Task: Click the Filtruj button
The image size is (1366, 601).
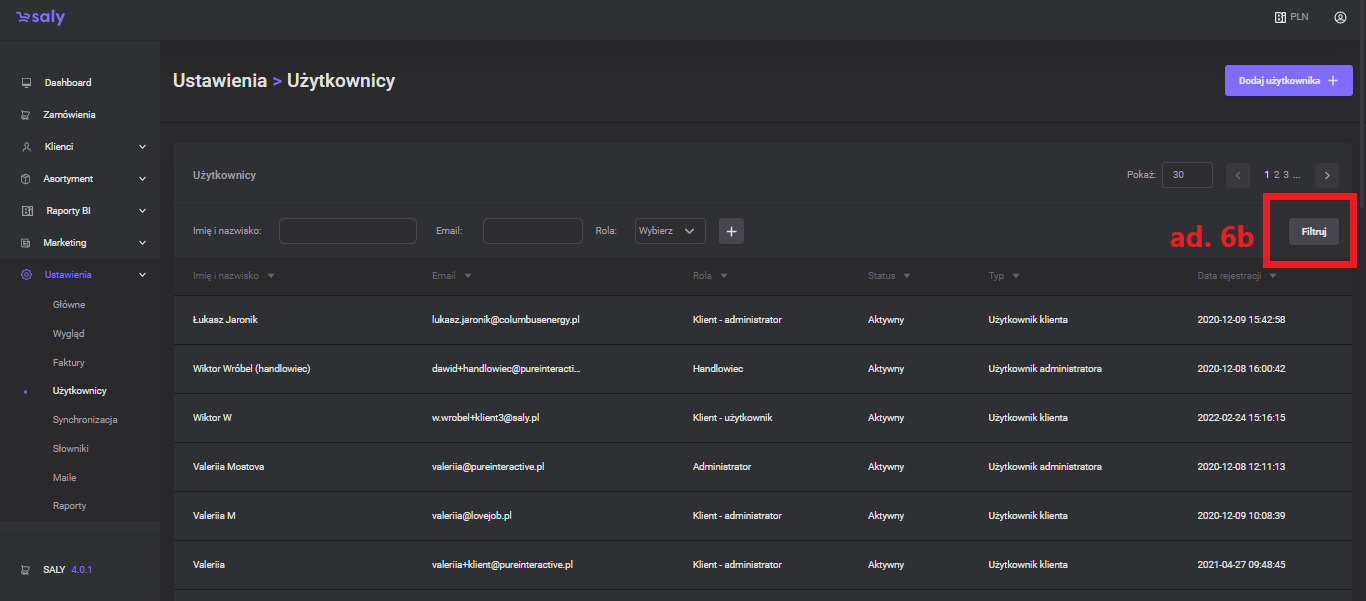Action: coord(1313,231)
